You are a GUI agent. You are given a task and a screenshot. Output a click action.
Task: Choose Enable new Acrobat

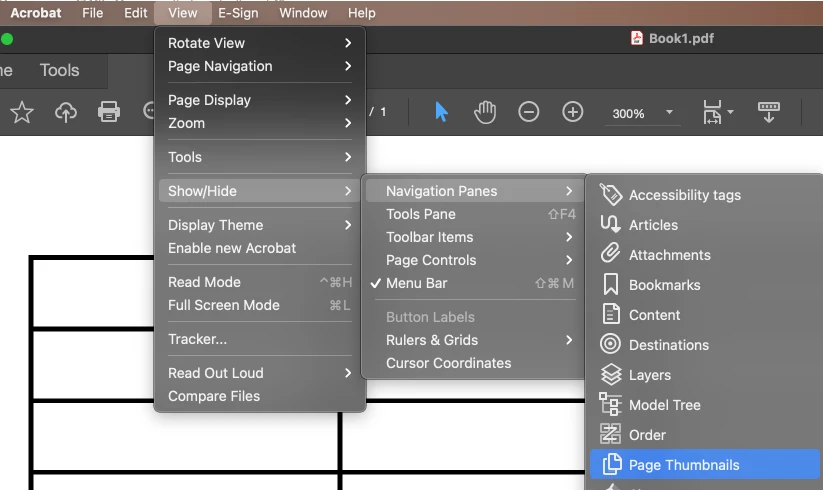coord(260,248)
